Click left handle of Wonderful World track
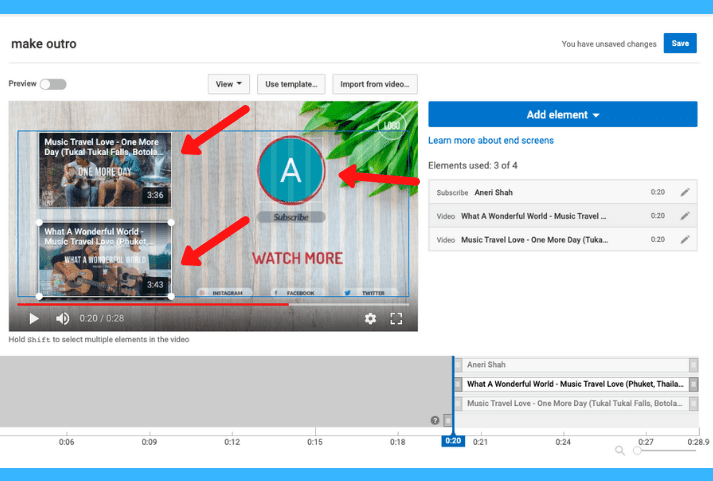Screen dimensions: 713x481 coord(458,384)
